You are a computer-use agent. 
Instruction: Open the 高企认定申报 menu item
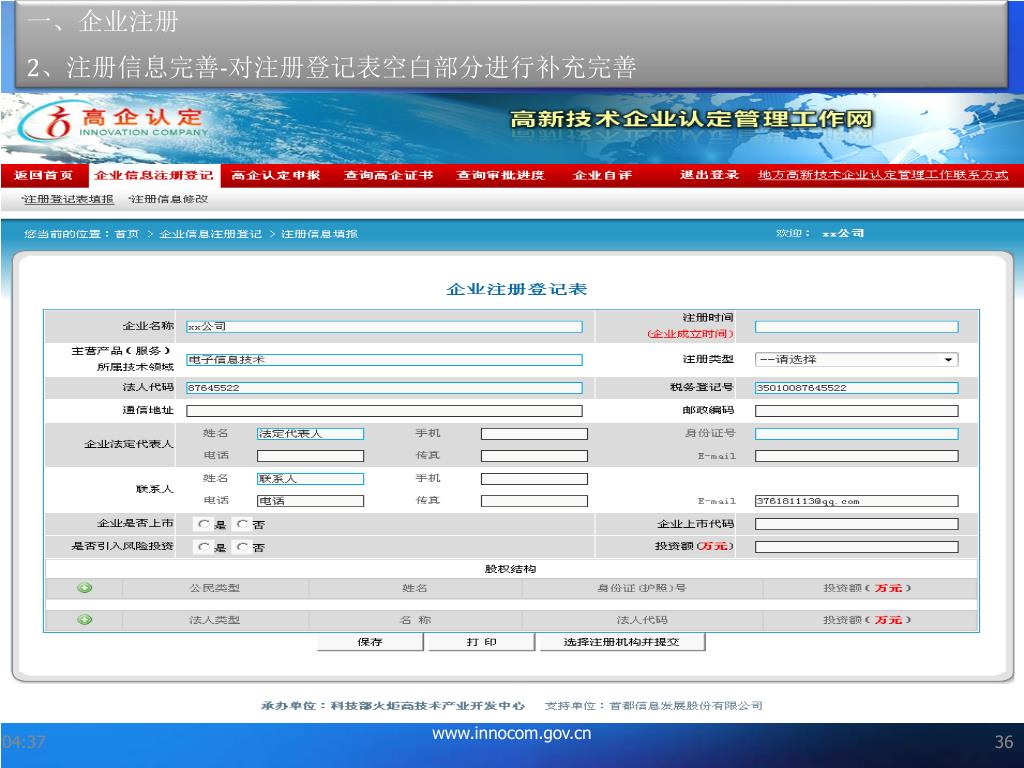coord(276,176)
